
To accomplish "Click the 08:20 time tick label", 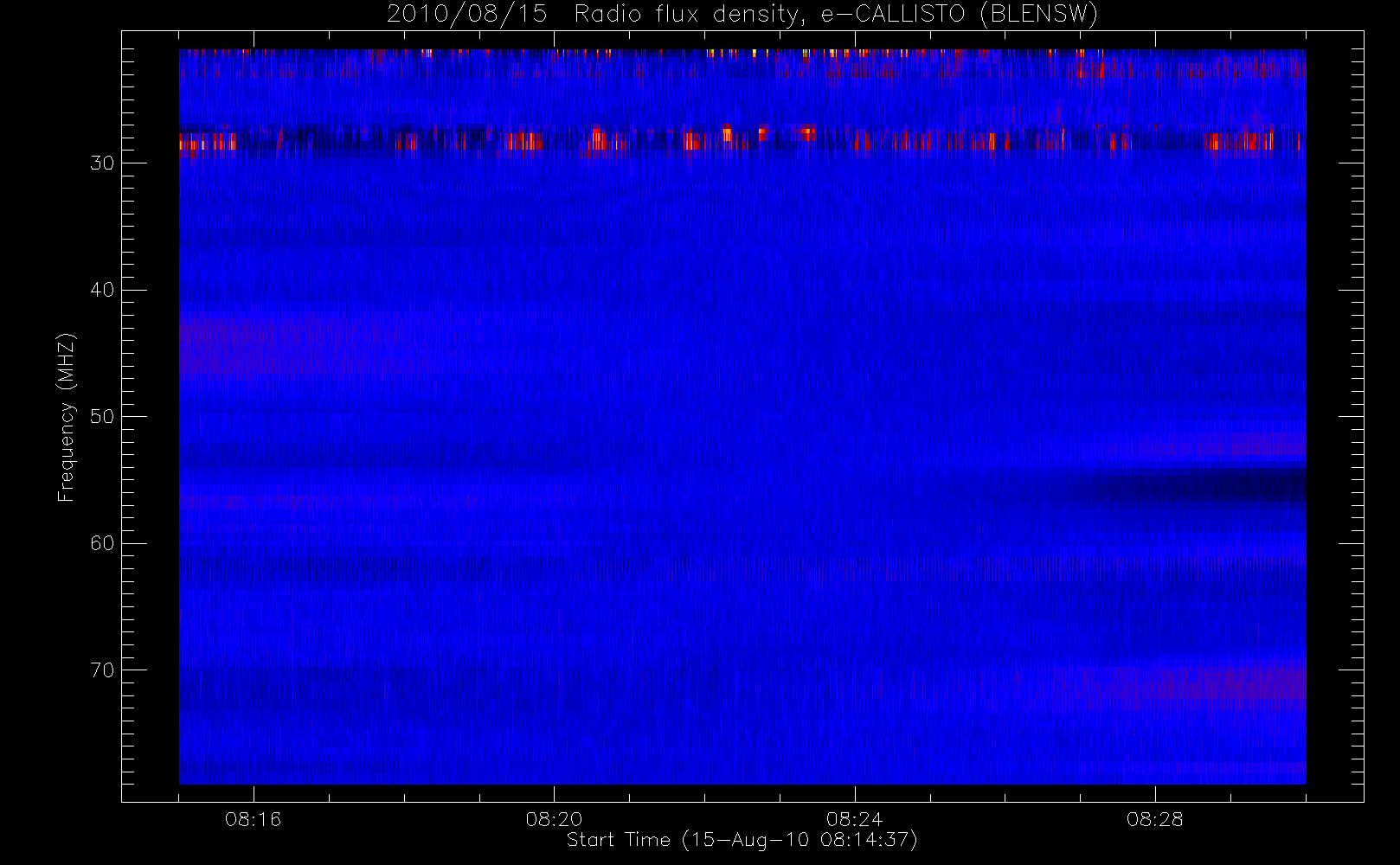I will click(x=554, y=819).
